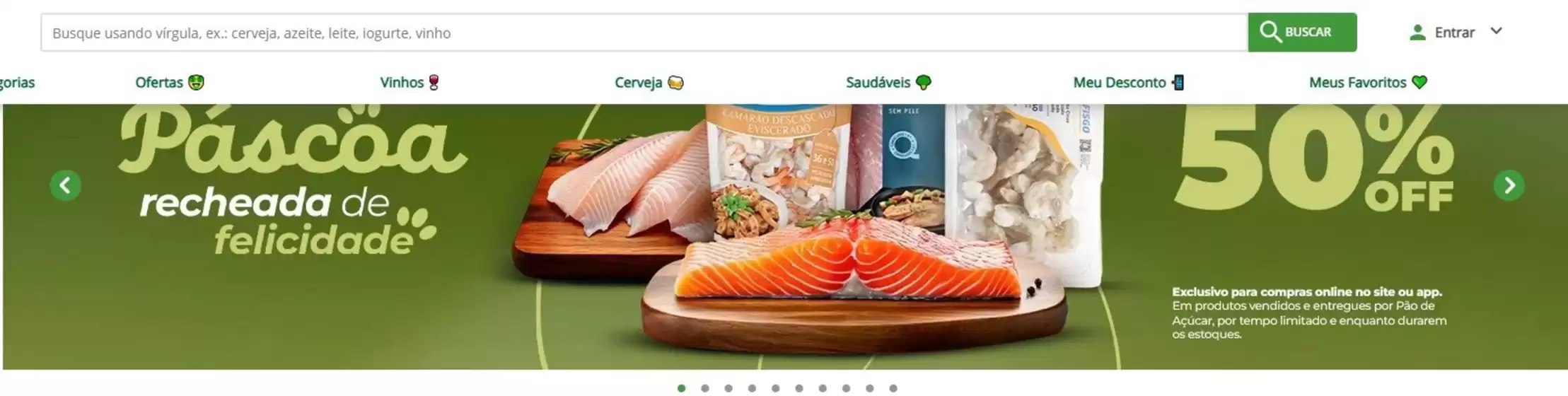
Task: Go to previous banner with left arrow
Action: pyautogui.click(x=65, y=186)
